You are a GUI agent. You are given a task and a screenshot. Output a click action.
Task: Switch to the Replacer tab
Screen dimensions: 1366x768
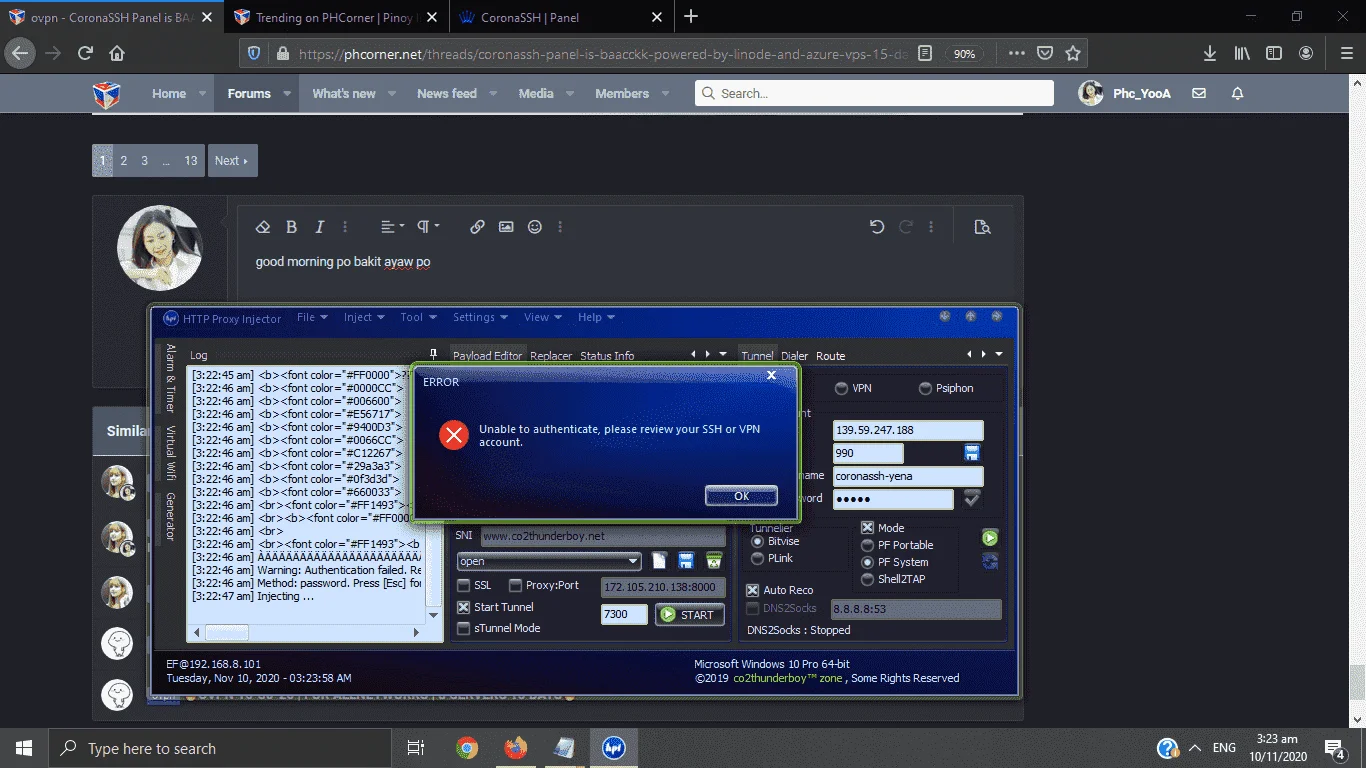coord(551,356)
